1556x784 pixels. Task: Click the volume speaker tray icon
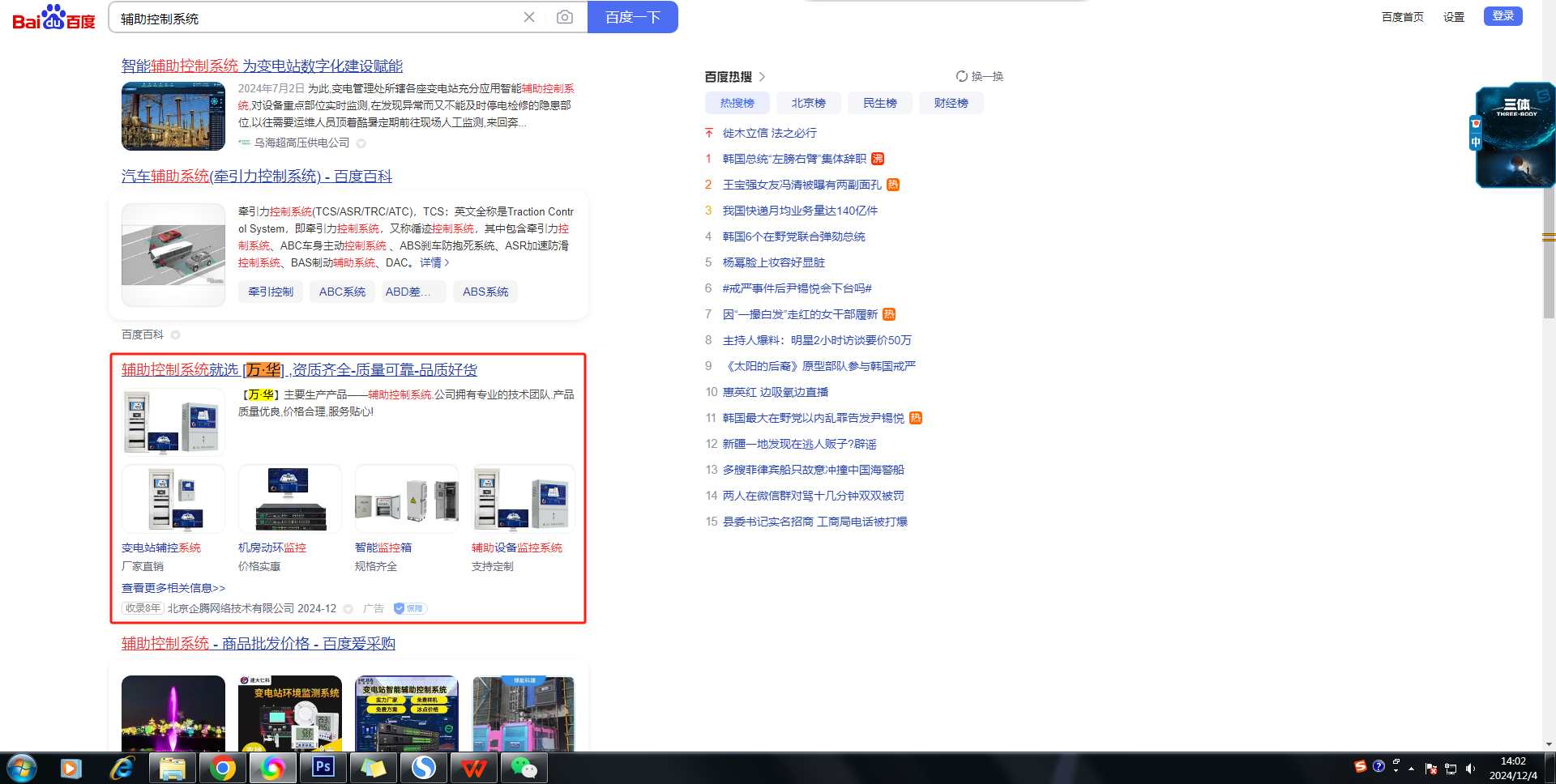click(x=1471, y=769)
